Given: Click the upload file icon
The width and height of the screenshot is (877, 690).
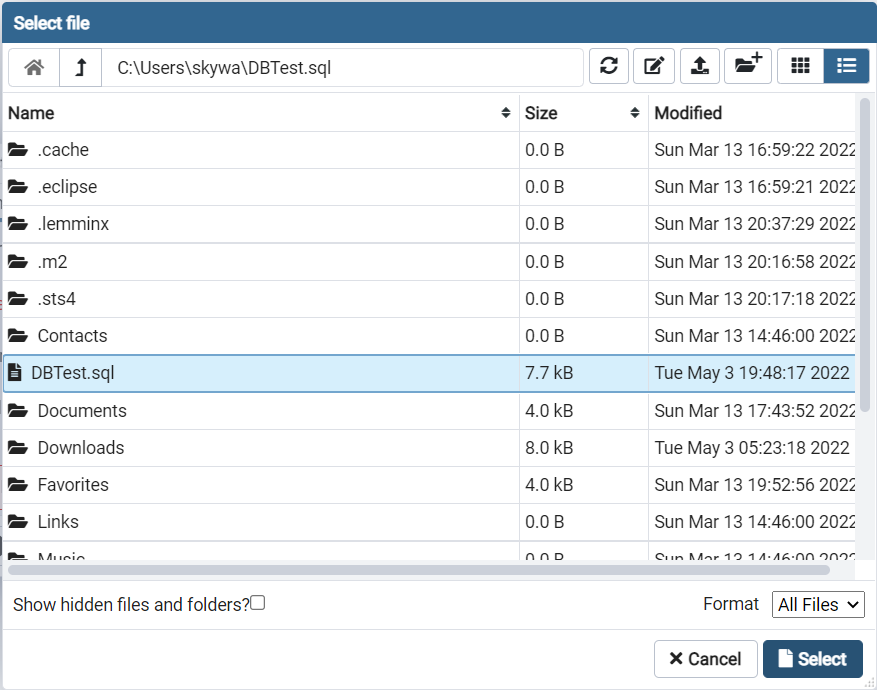Looking at the screenshot, I should click(700, 66).
